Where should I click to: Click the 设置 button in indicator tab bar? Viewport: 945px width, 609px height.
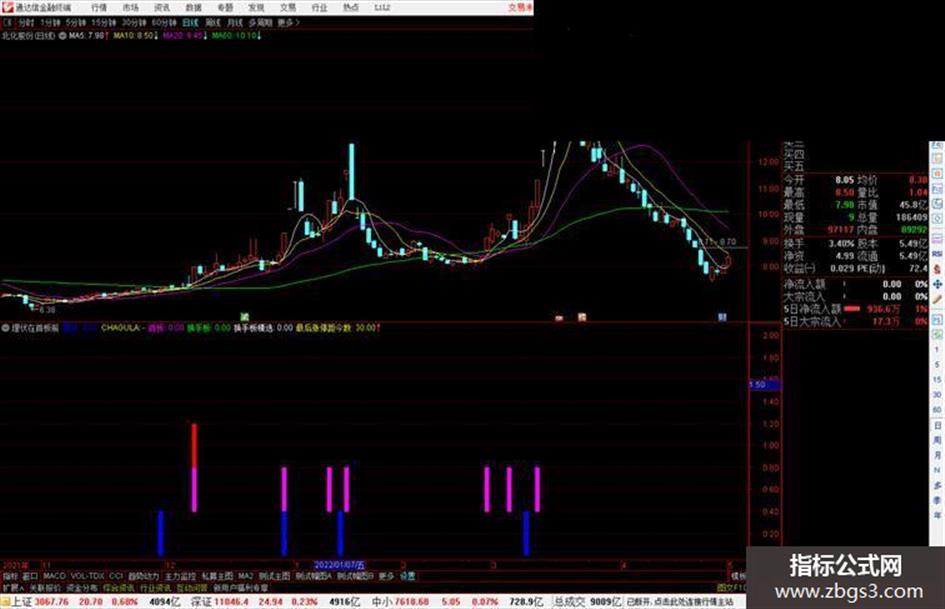pos(407,576)
